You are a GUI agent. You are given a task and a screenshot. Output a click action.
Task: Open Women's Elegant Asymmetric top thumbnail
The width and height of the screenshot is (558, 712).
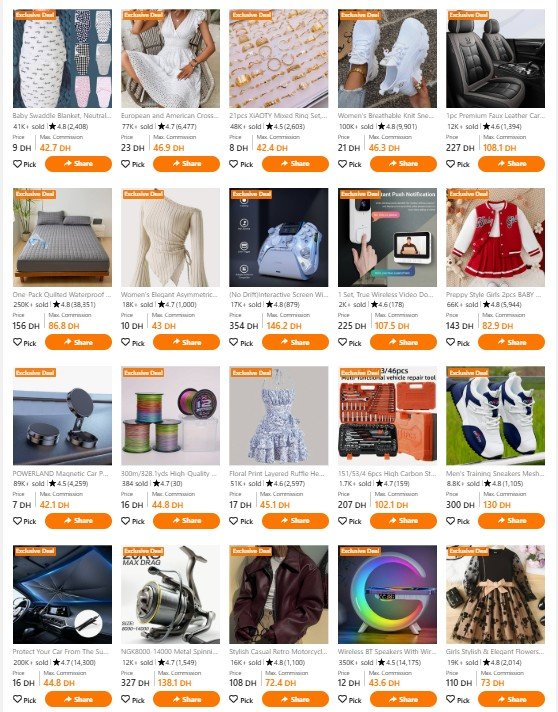170,237
